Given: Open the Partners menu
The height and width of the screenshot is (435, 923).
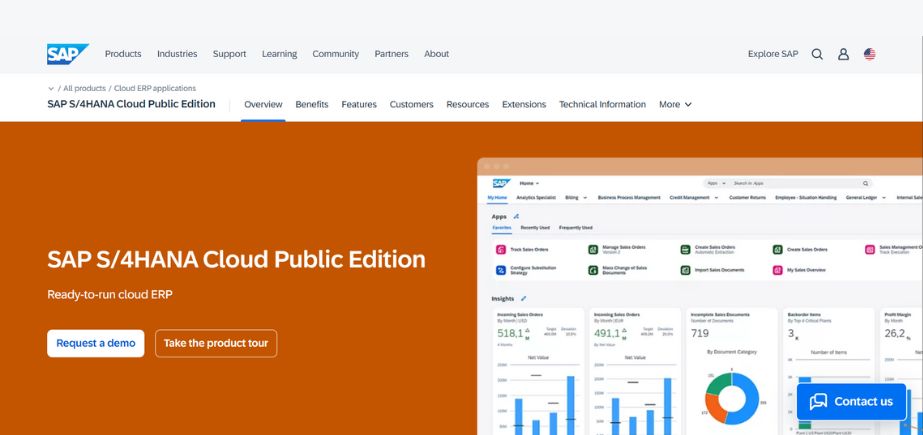Looking at the screenshot, I should pyautogui.click(x=391, y=54).
